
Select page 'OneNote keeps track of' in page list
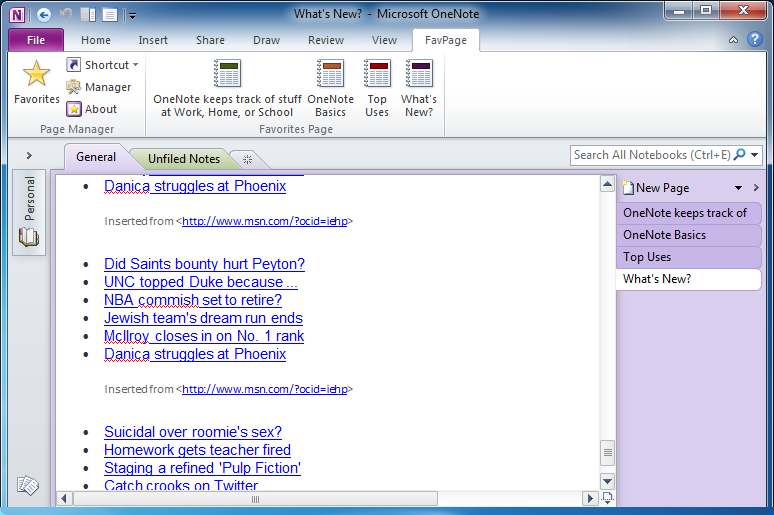click(x=689, y=213)
